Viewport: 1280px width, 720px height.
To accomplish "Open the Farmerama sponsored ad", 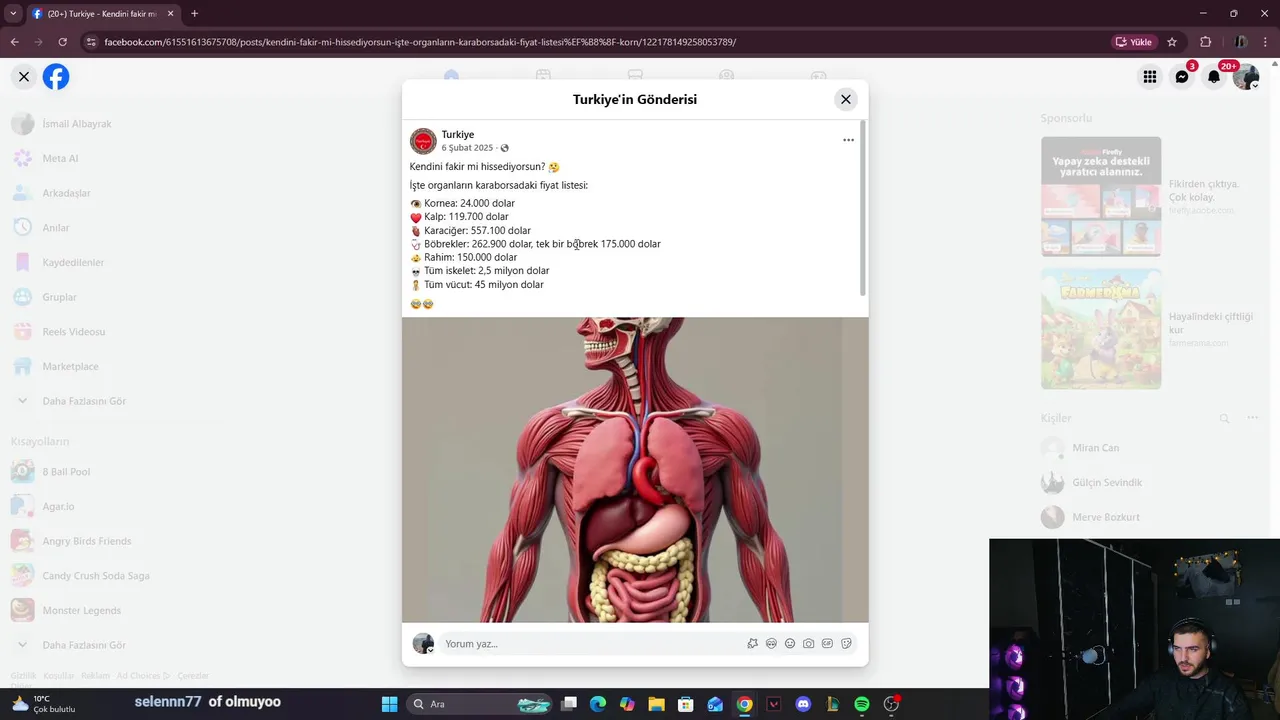I will tap(1101, 329).
